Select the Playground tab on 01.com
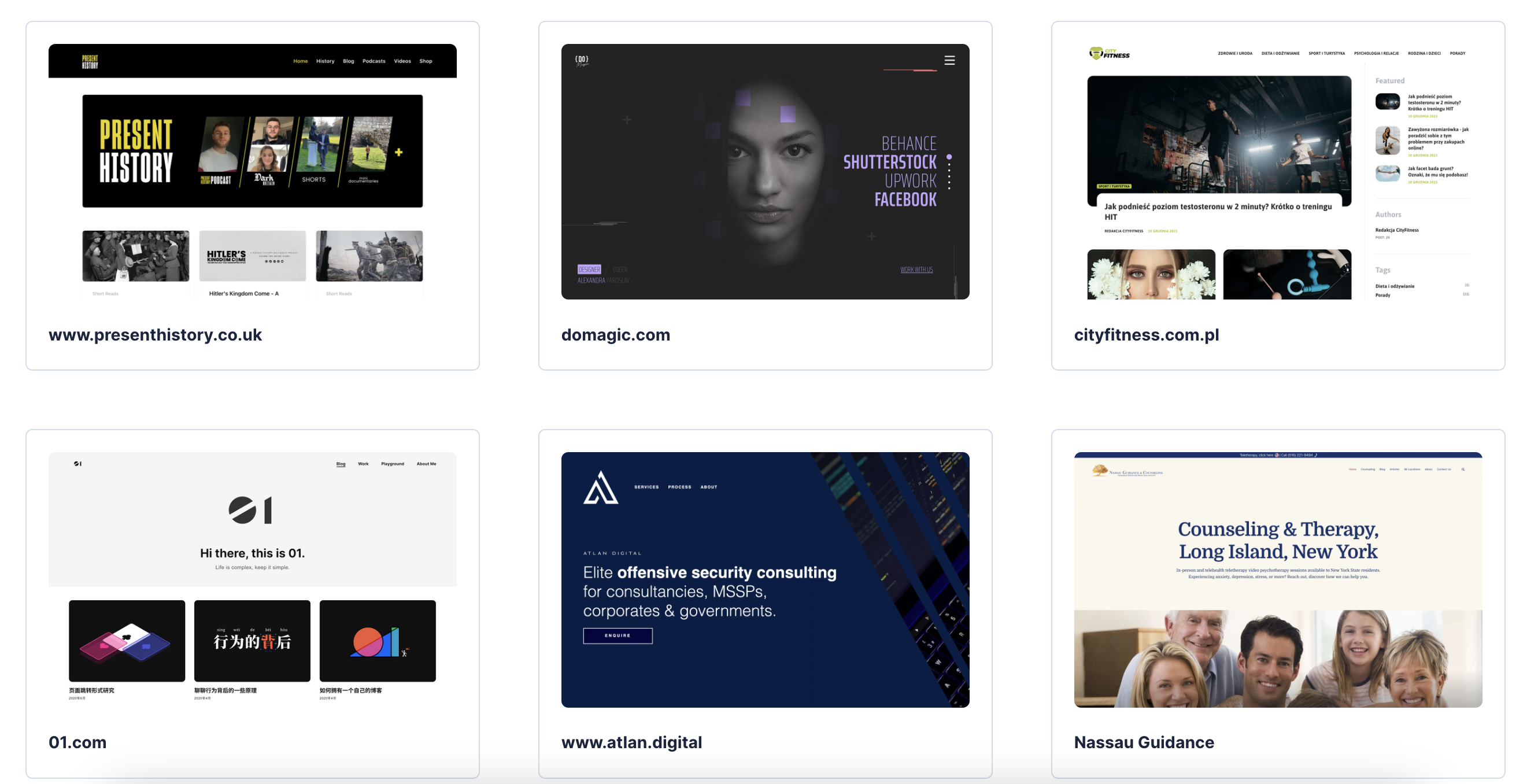Viewport: 1538px width, 784px height. [392, 463]
